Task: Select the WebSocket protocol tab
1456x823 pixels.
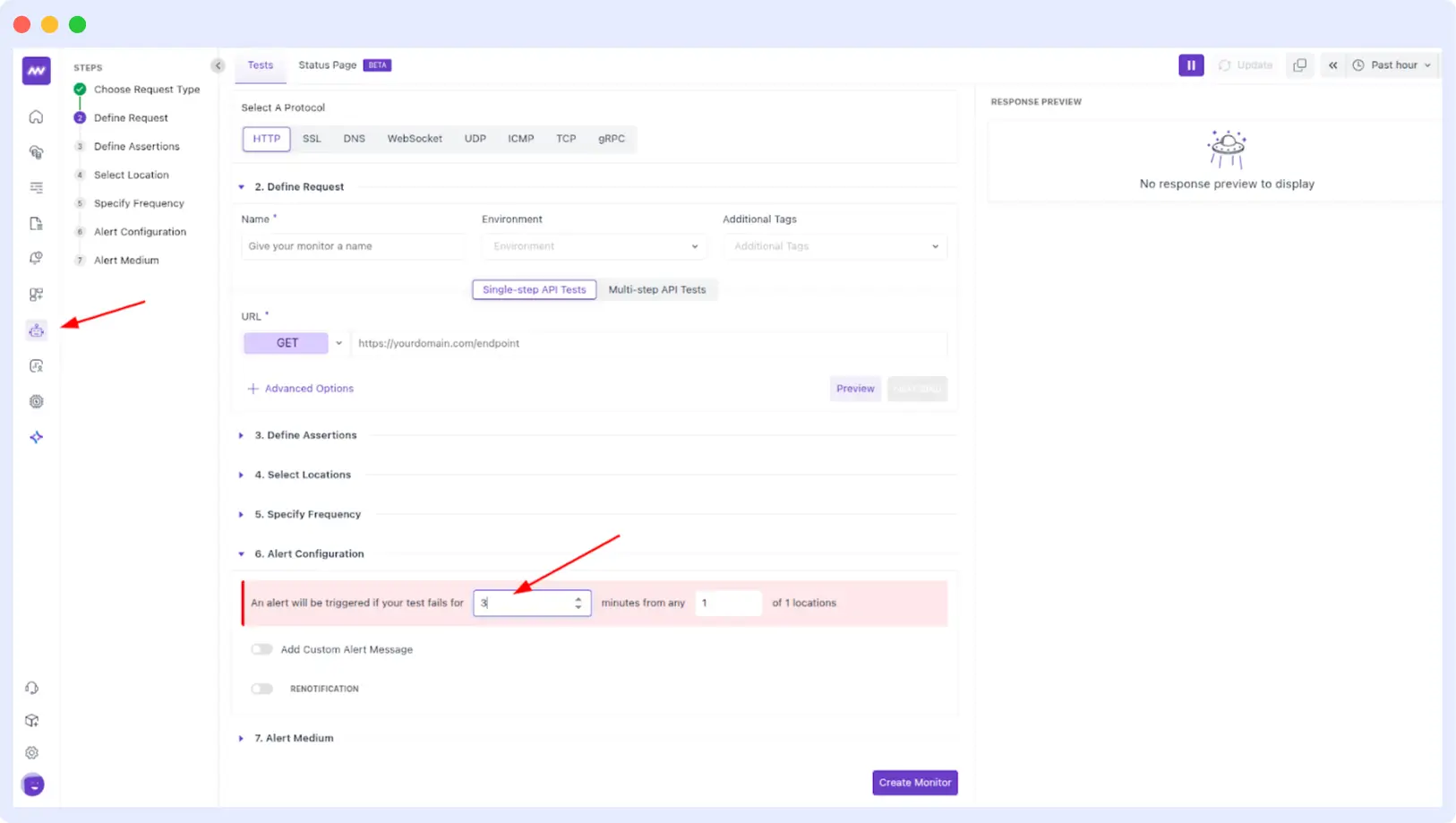Action: [x=415, y=139]
